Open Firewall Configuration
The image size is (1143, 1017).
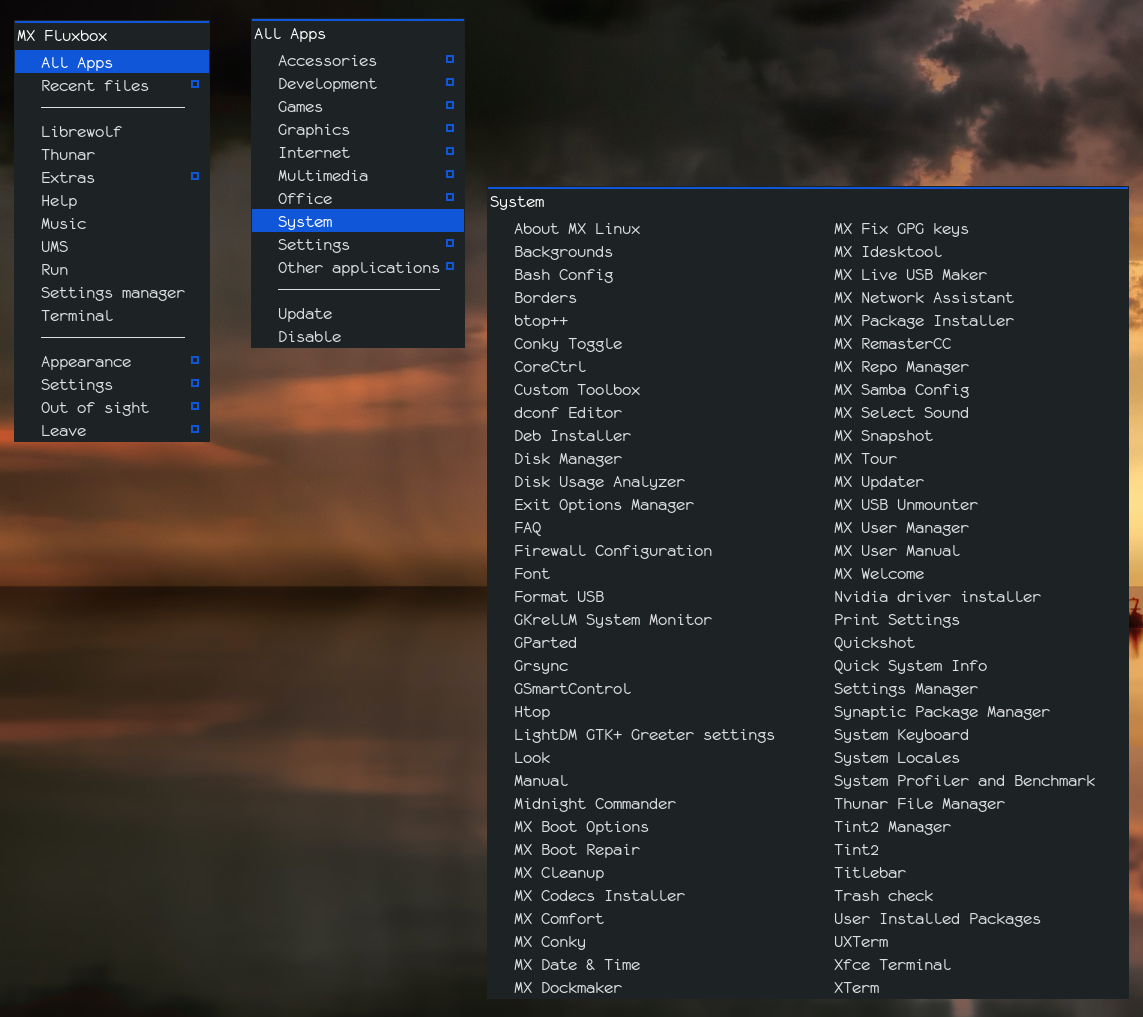point(613,550)
